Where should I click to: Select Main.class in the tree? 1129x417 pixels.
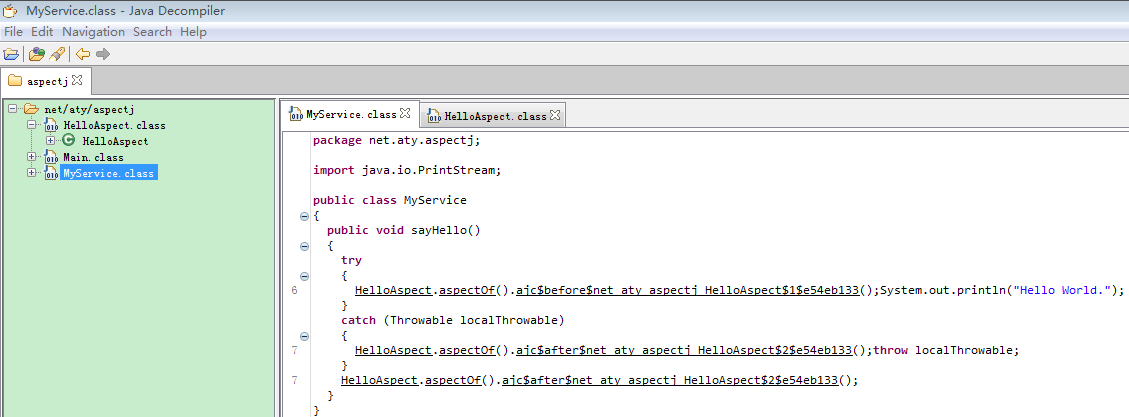pyautogui.click(x=93, y=157)
